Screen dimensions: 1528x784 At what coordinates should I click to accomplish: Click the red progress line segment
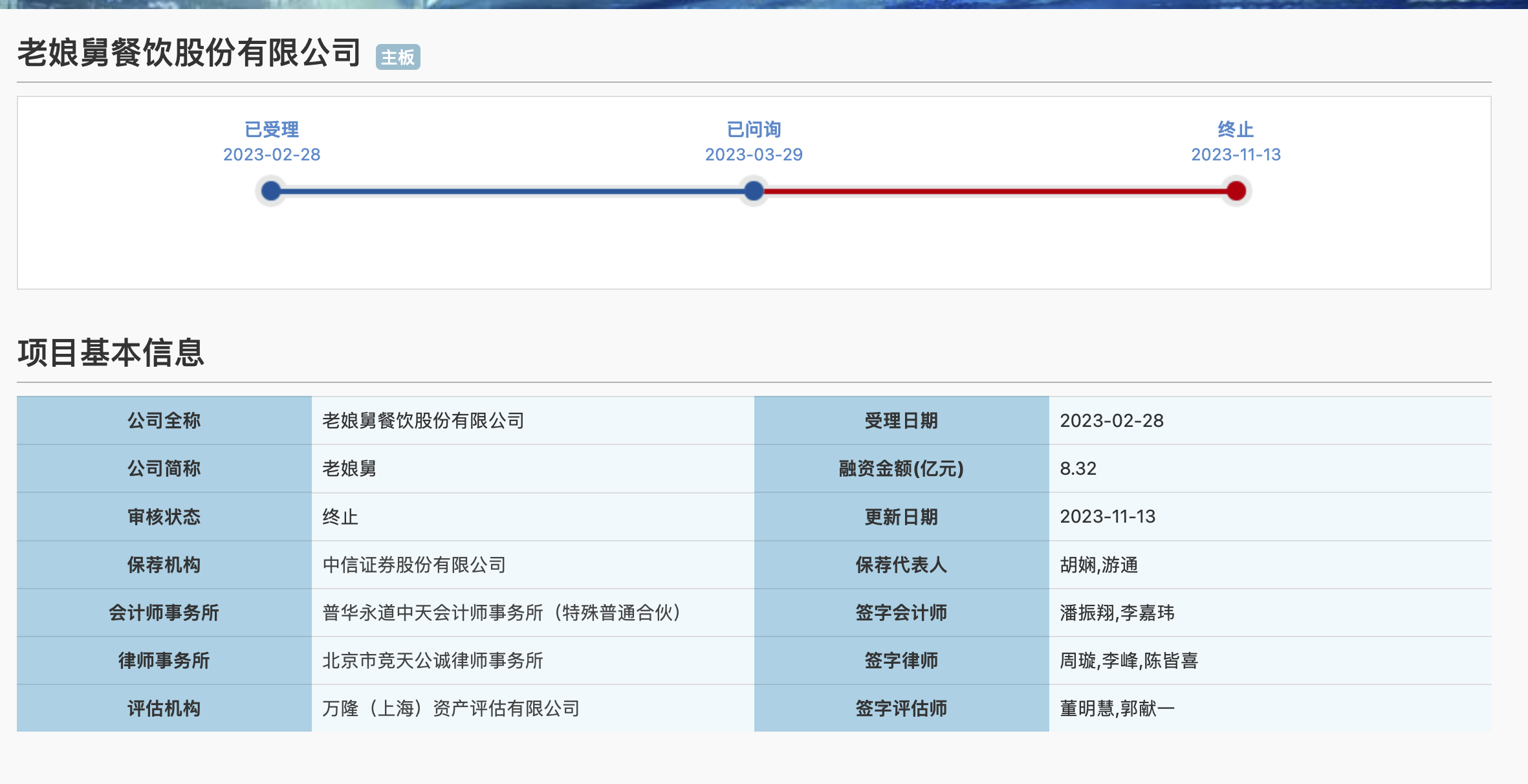996,191
